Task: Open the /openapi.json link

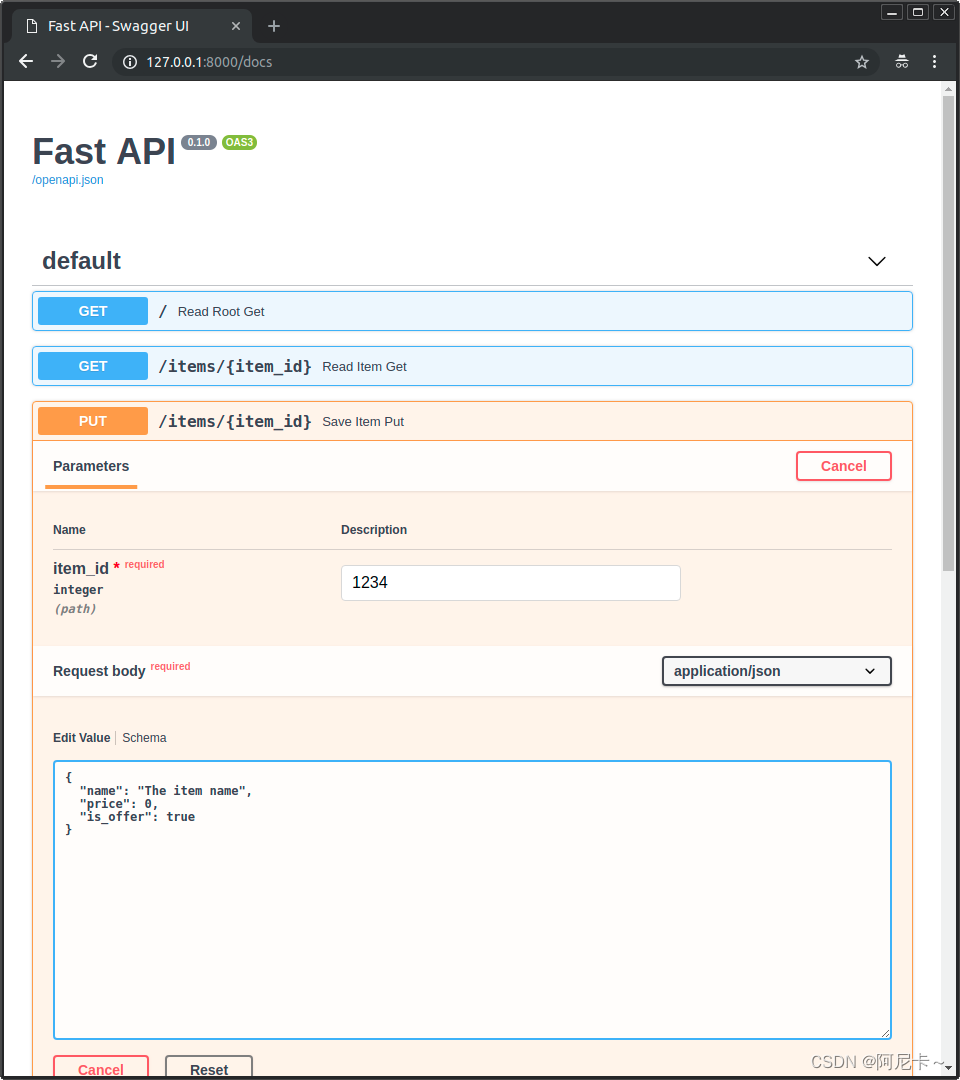Action: click(67, 180)
